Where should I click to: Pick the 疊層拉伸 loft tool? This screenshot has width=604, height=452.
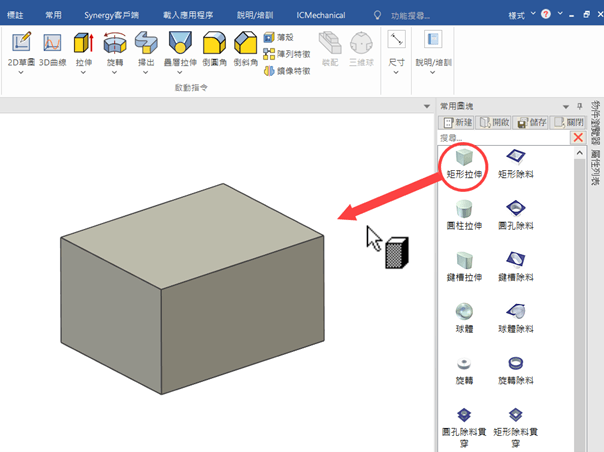point(180,48)
